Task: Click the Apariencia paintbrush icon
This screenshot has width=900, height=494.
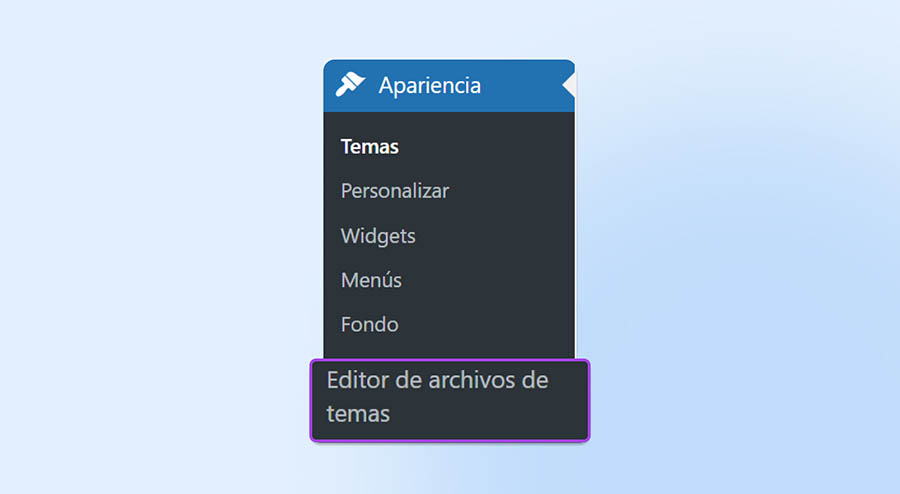Action: point(351,85)
